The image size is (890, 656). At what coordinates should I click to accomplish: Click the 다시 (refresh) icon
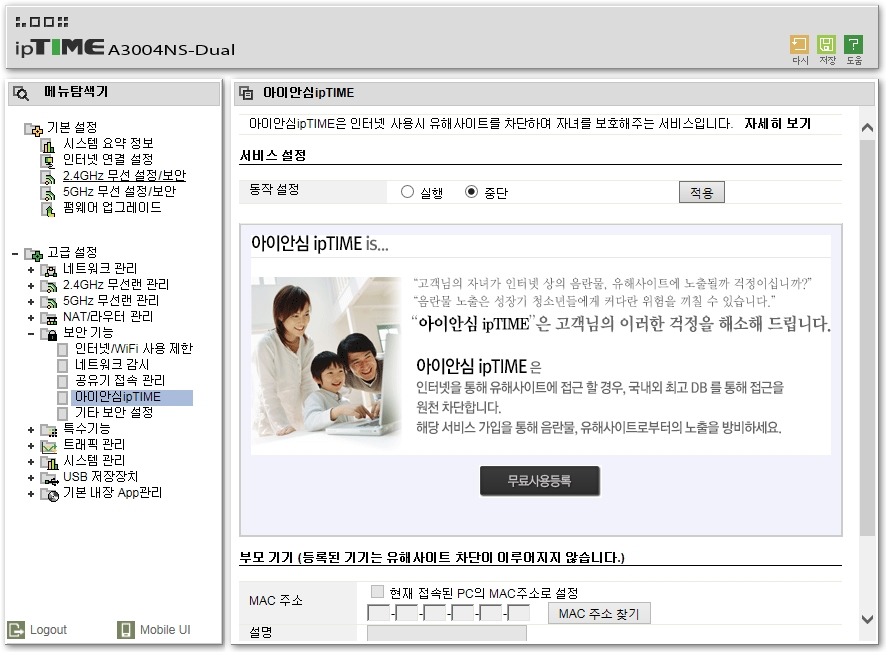799,45
